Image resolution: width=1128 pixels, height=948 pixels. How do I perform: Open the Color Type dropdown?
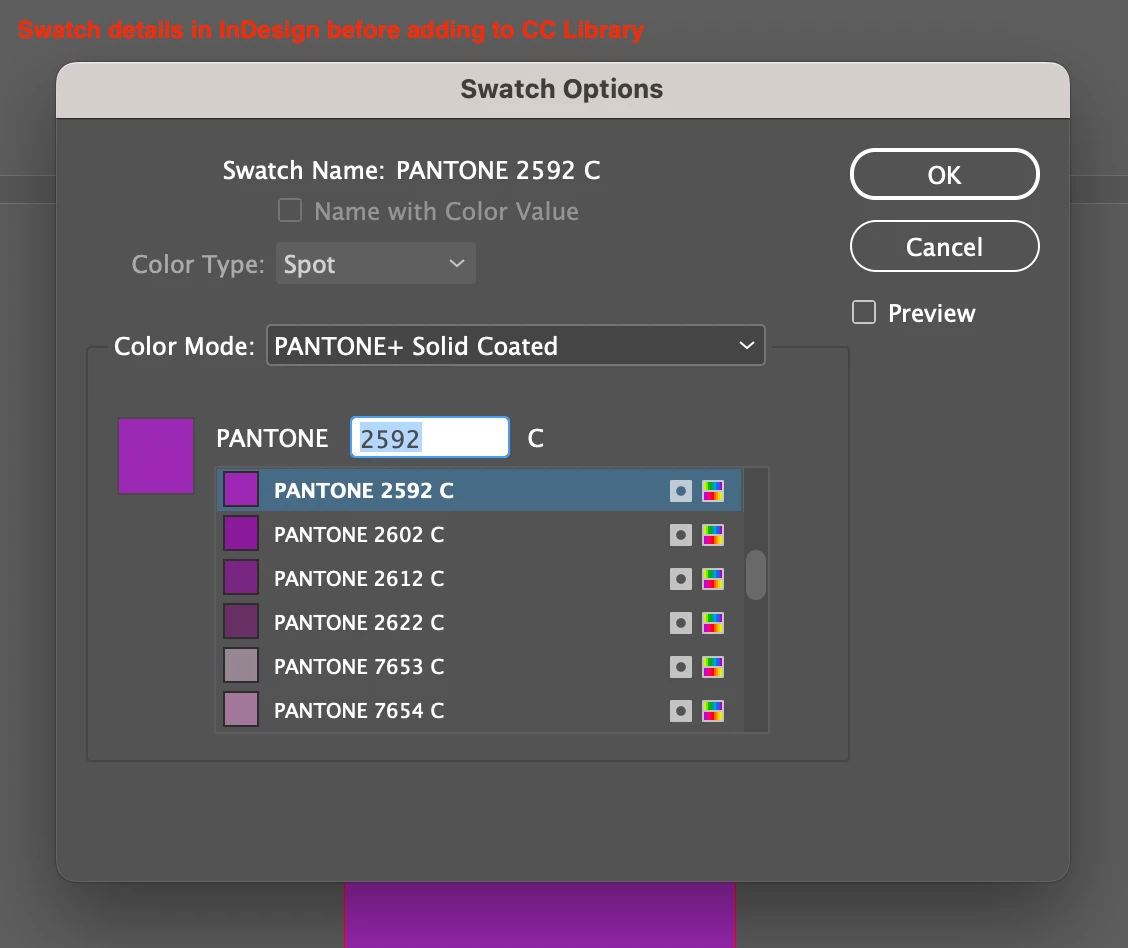pos(376,264)
